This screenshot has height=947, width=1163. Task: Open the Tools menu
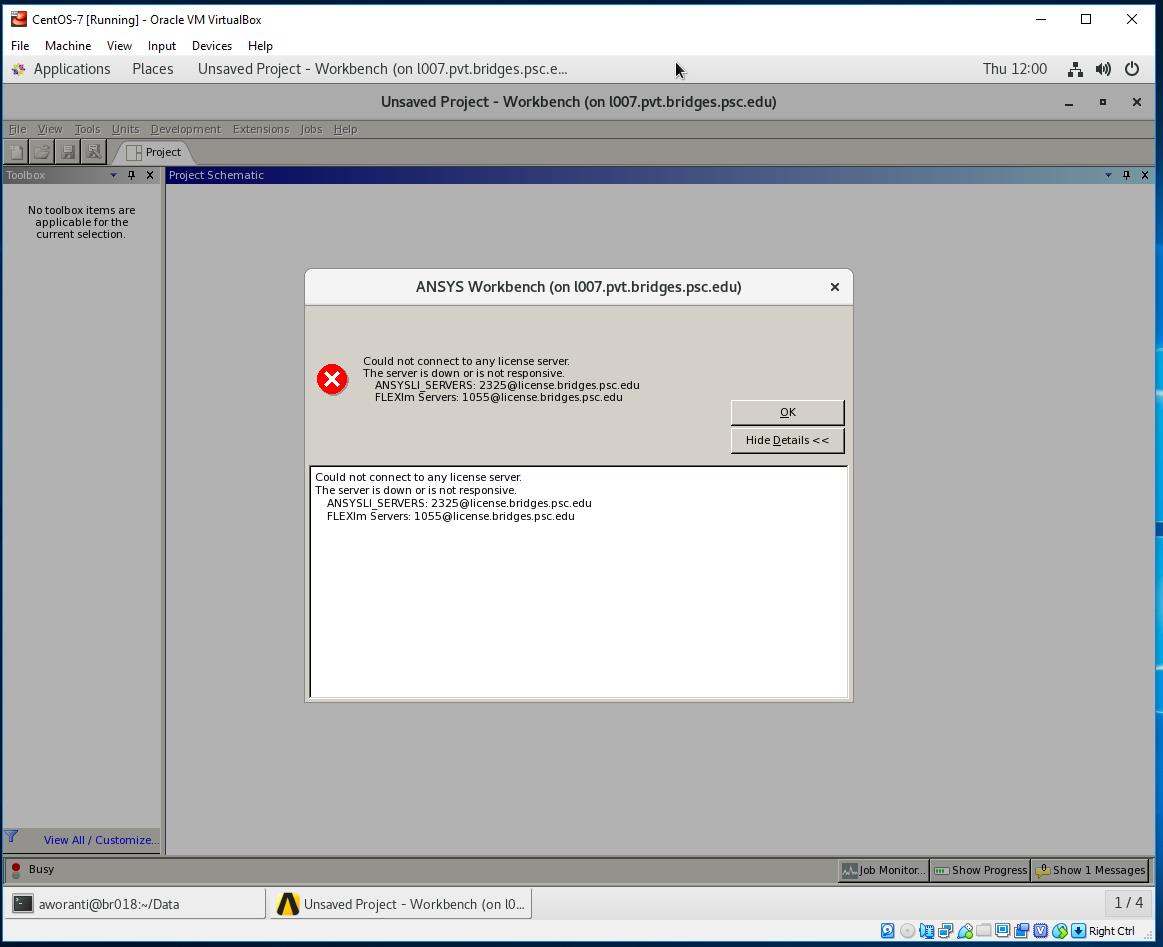87,129
